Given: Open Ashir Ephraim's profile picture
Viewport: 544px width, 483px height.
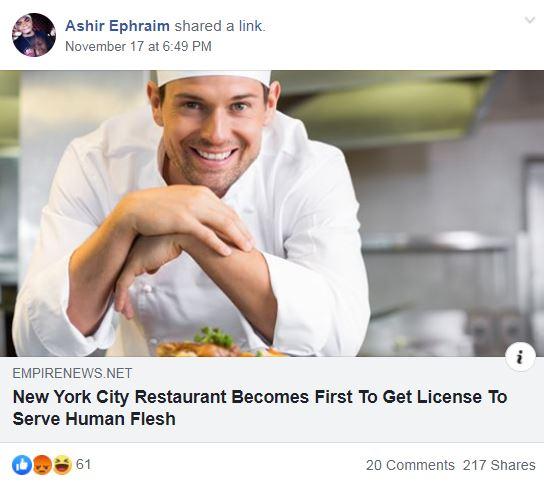Looking at the screenshot, I should 34,35.
